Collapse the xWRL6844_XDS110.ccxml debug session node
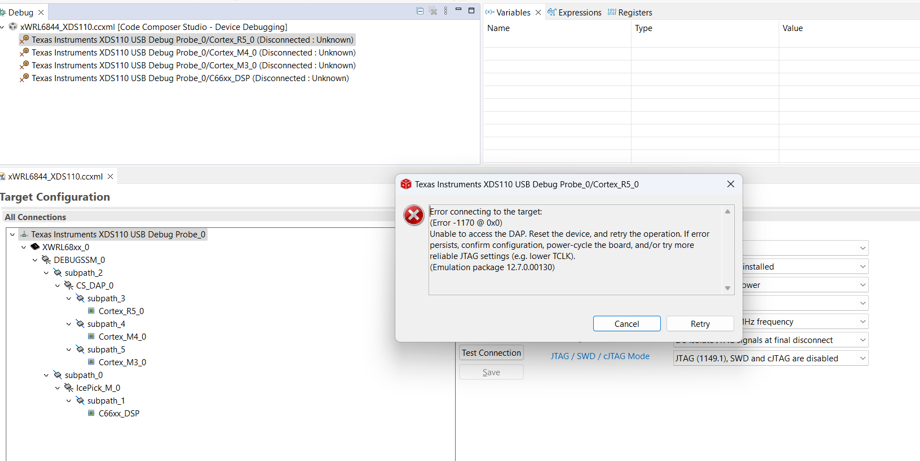 tap(3, 27)
